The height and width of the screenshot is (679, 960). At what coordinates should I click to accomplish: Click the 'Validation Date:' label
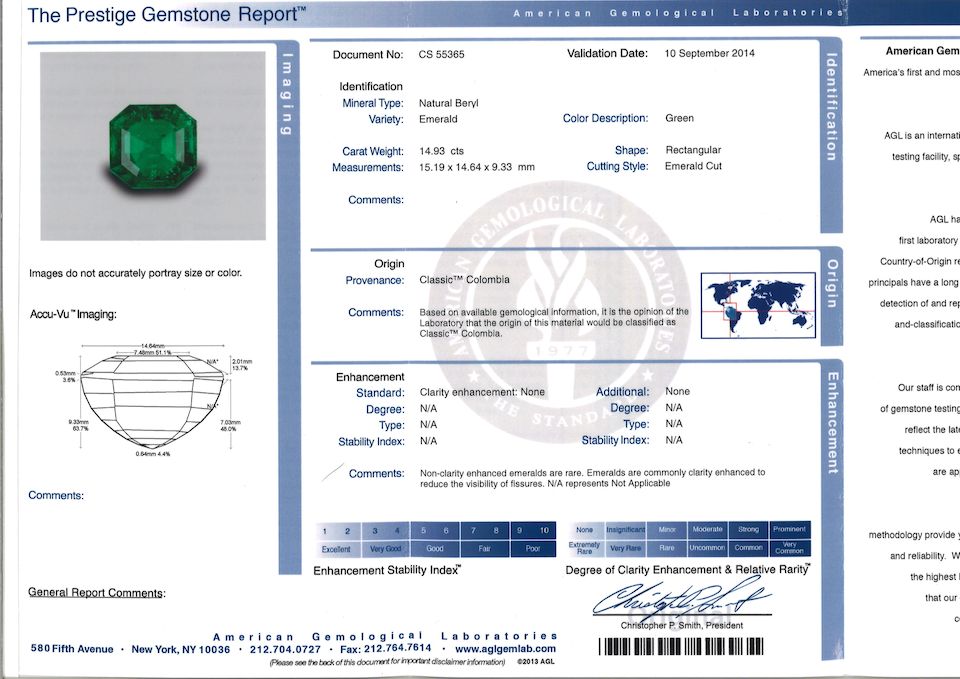607,53
